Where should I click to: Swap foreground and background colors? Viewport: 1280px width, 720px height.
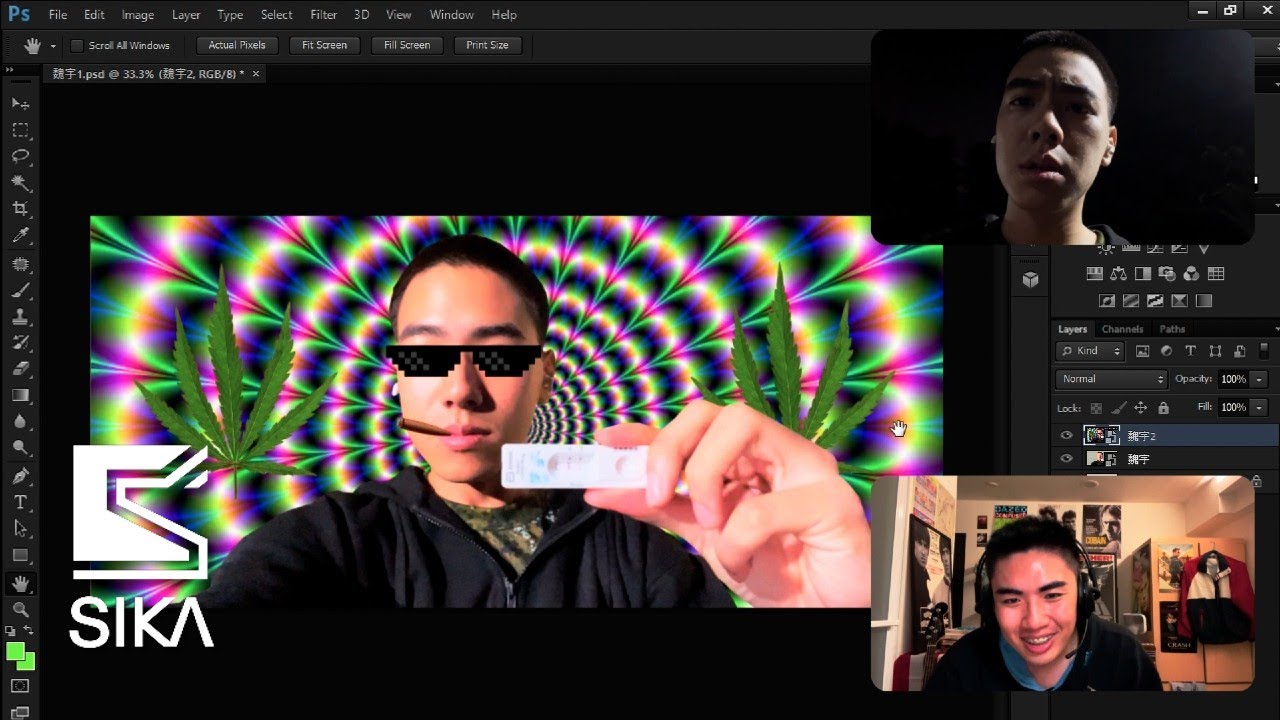click(x=29, y=631)
